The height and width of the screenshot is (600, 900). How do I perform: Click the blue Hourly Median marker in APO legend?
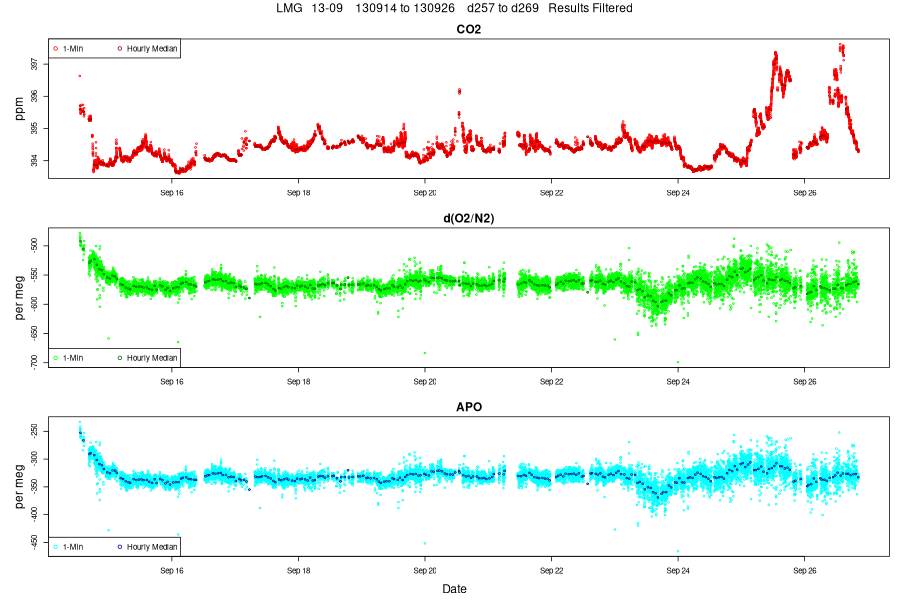pos(120,547)
